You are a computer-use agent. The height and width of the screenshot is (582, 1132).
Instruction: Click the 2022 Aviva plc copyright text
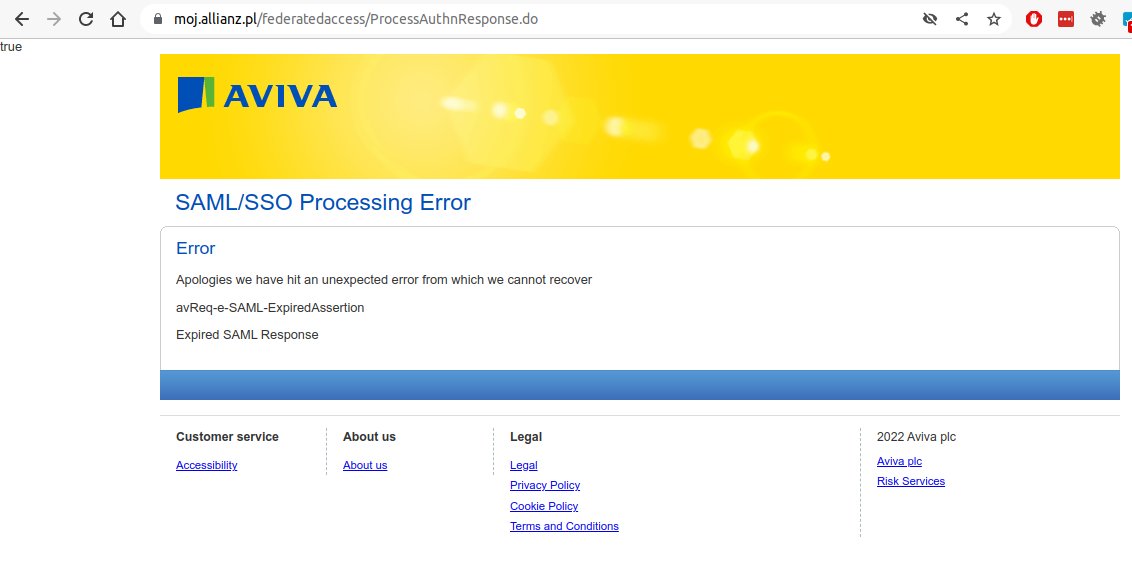[x=916, y=437]
